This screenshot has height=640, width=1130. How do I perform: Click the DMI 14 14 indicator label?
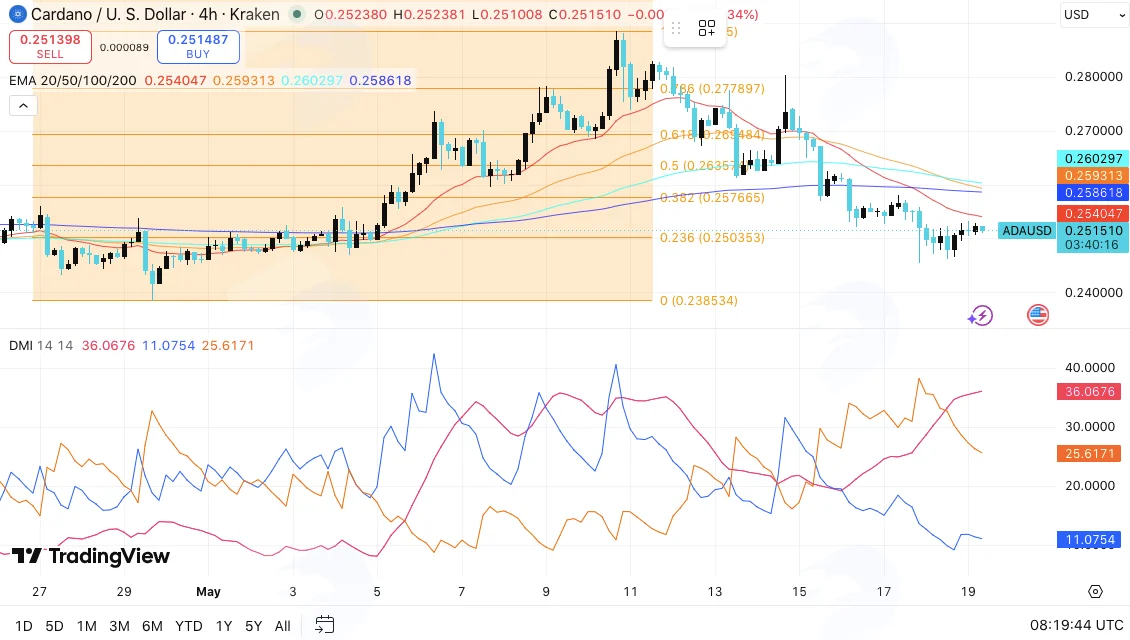click(x=41, y=345)
